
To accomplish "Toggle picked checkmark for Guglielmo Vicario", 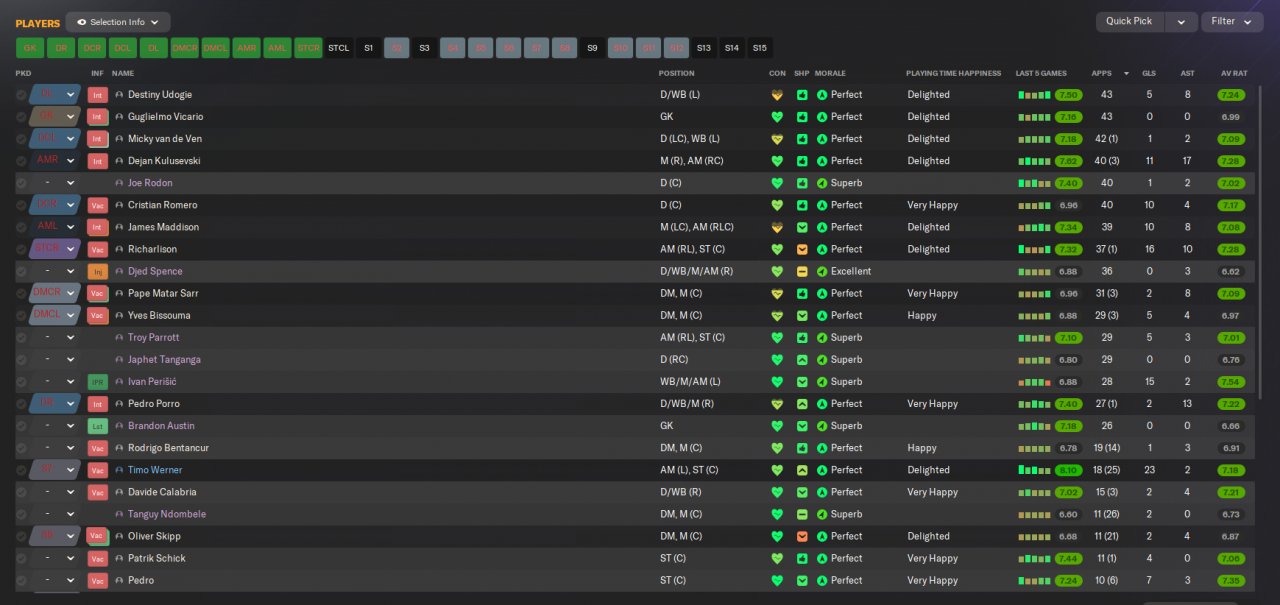I will pyautogui.click(x=21, y=117).
